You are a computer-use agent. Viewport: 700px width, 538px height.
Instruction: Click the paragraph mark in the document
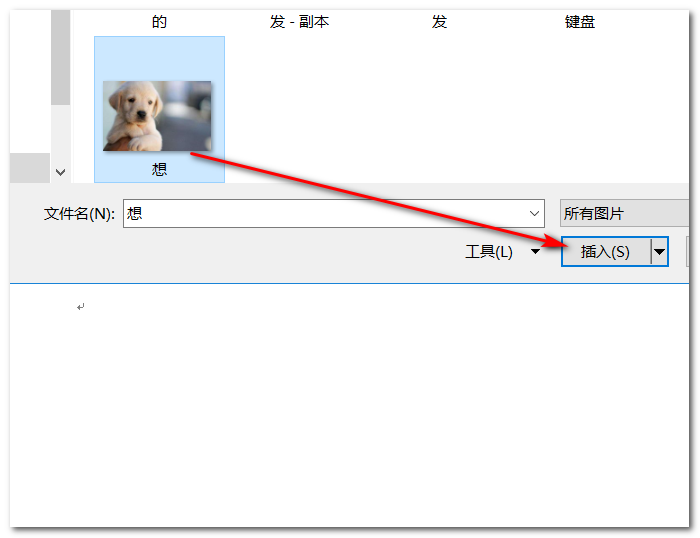(80, 307)
